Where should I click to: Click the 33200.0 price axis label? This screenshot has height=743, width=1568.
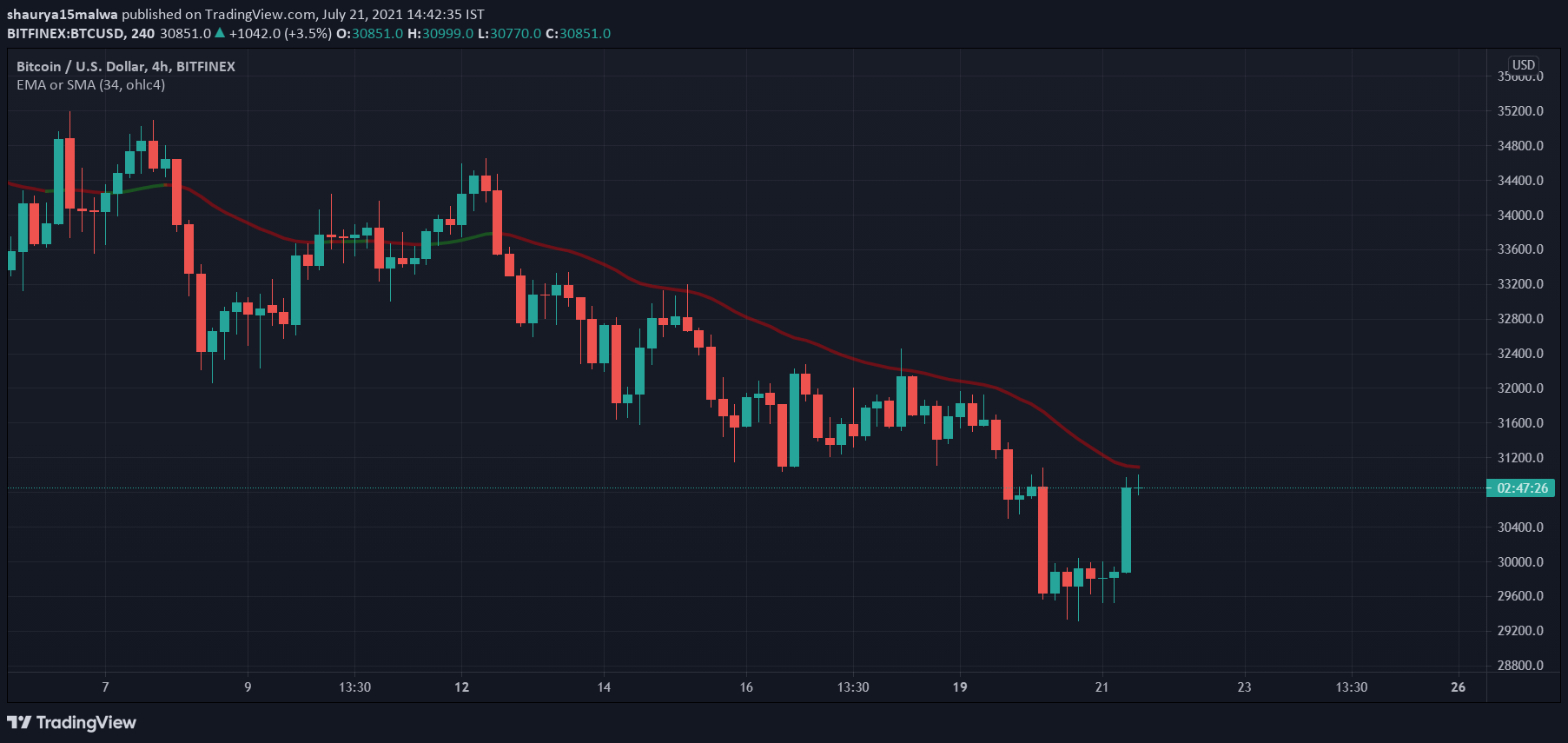click(1520, 284)
